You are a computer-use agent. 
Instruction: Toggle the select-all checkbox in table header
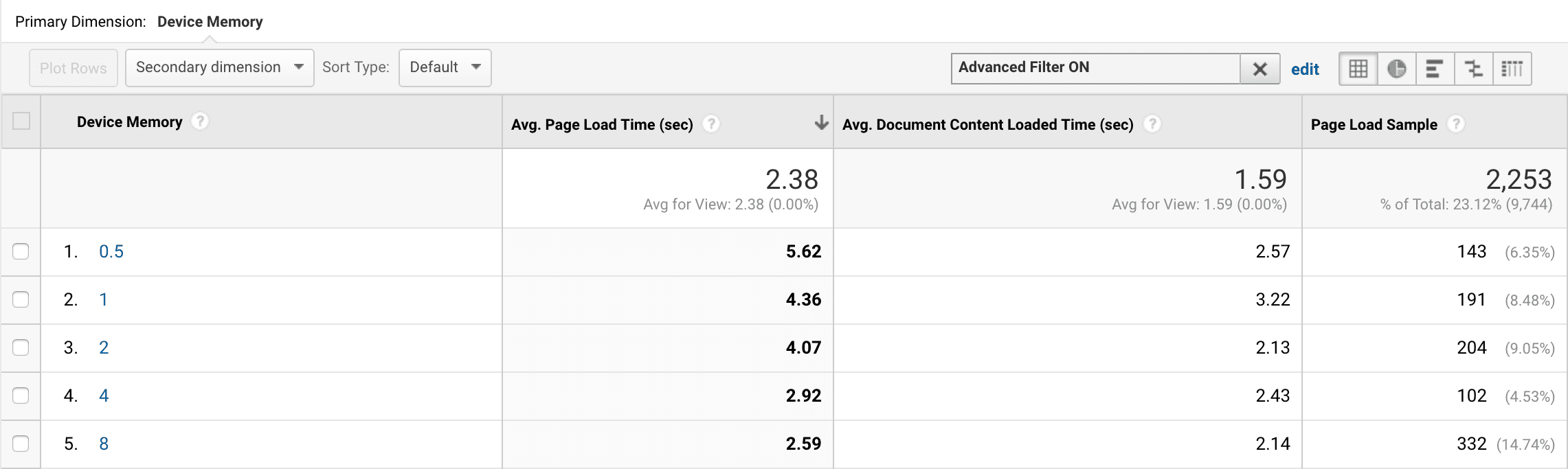pyautogui.click(x=21, y=122)
